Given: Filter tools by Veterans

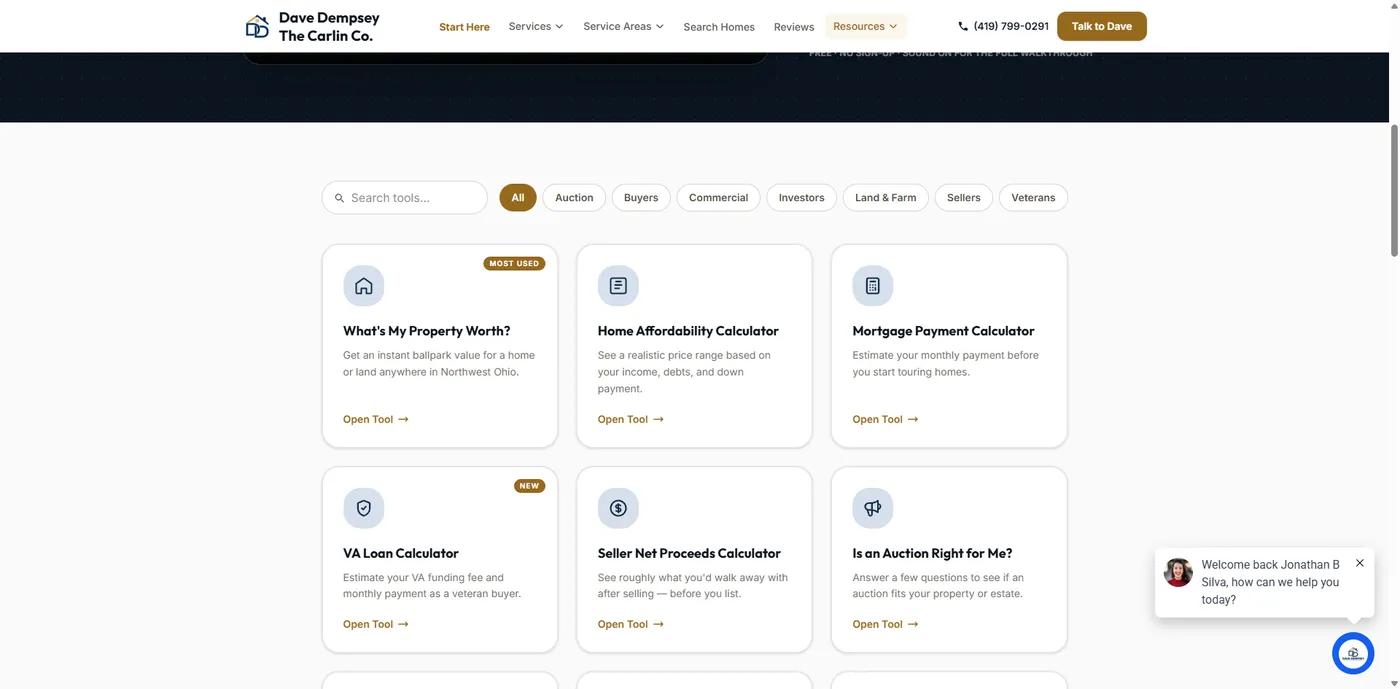Looking at the screenshot, I should (1033, 198).
